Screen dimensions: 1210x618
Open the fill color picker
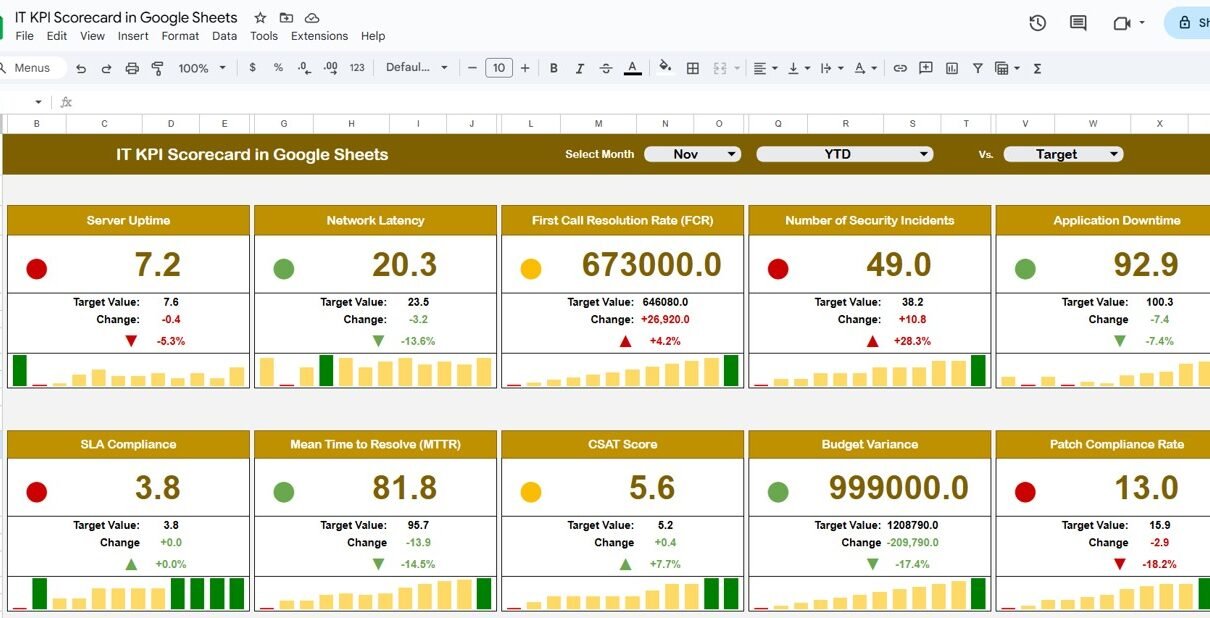coord(665,68)
